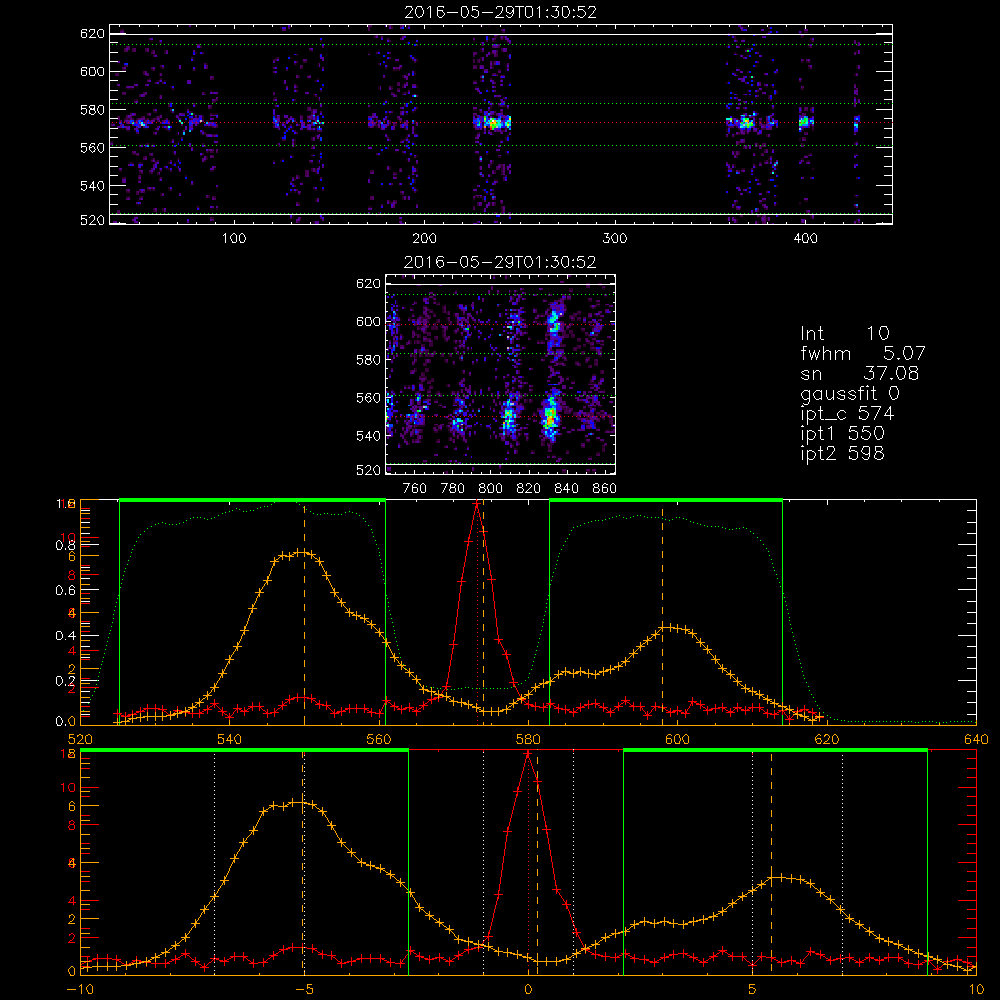Screen dimensions: 1000x1000
Task: Click y-axis label 540 in top spectrogram
Action: coord(92,186)
